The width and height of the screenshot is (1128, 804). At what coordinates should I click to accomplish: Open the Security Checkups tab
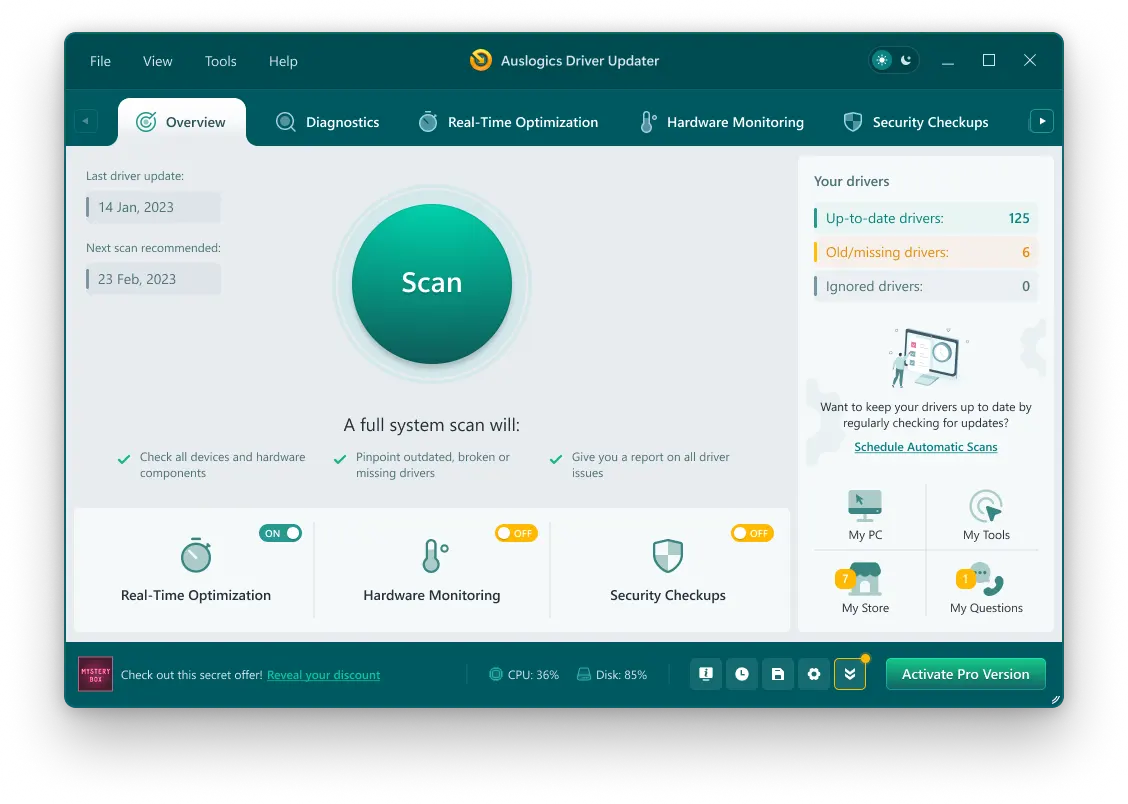(x=916, y=122)
